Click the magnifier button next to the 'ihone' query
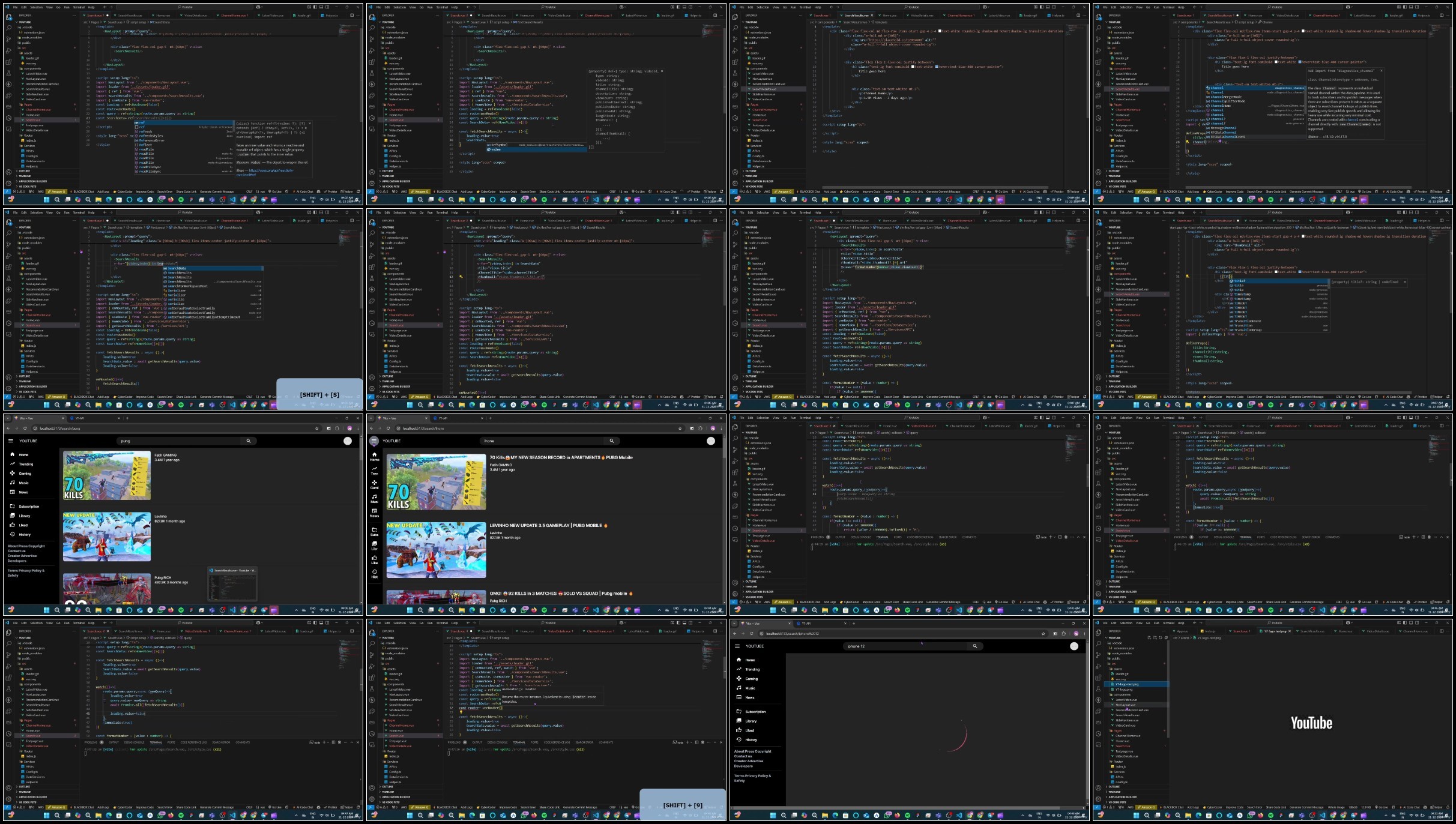The width and height of the screenshot is (1456, 824). coord(611,441)
